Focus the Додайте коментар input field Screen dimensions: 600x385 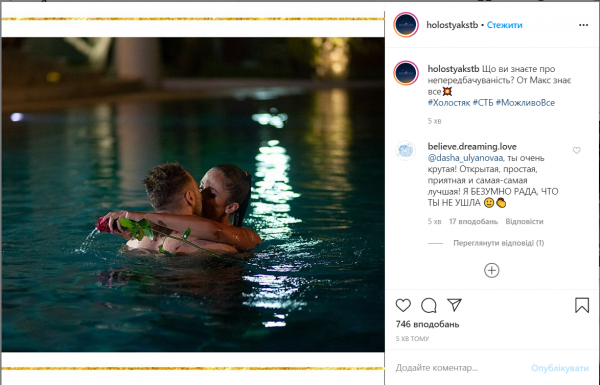point(459,368)
